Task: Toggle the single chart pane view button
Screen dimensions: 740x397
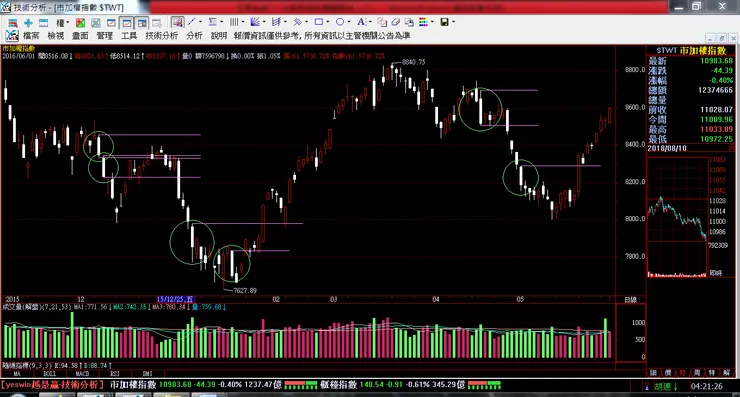Action: 126,23
